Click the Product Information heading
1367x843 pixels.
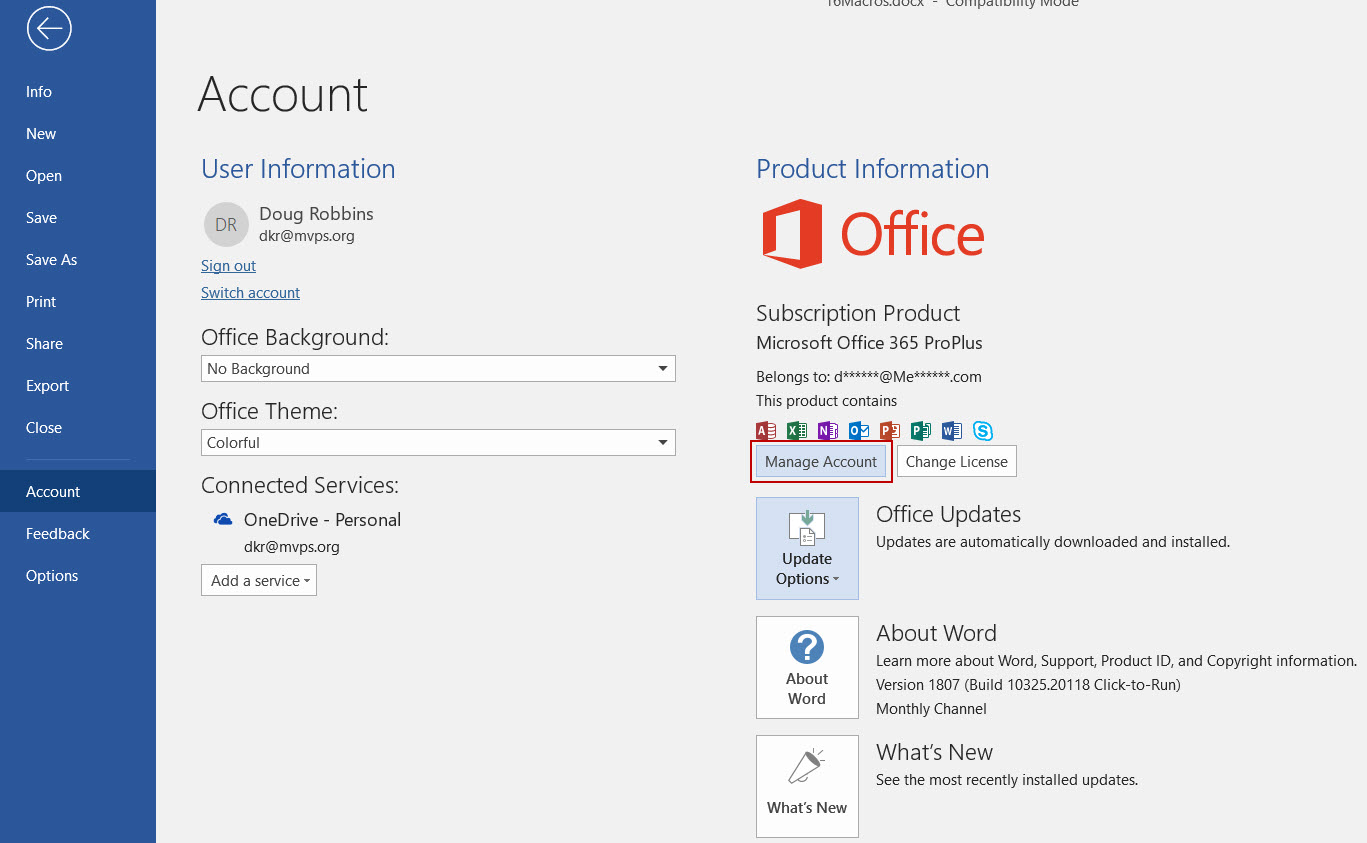click(x=873, y=169)
